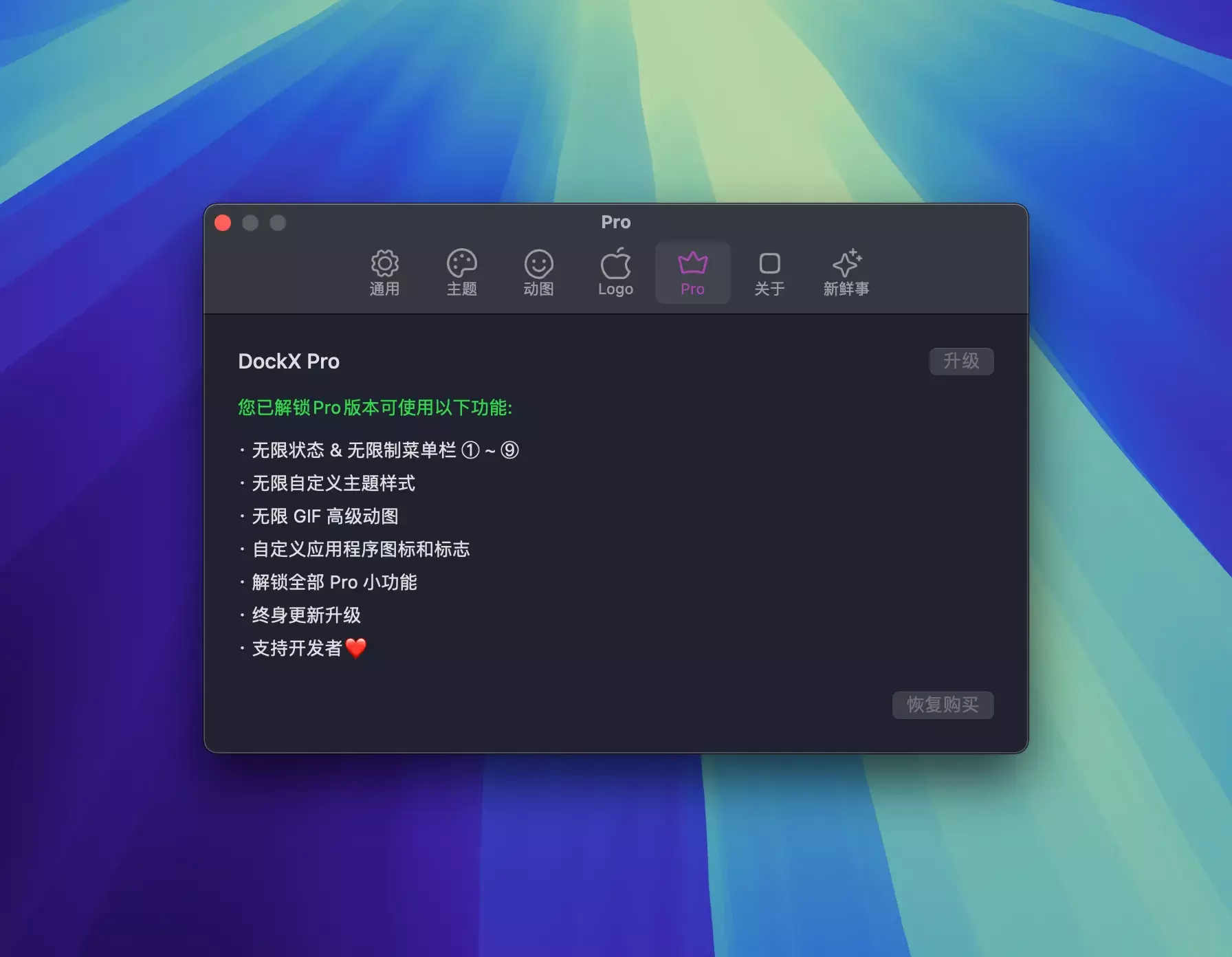Click the 终身更新升级 feature line

[300, 615]
